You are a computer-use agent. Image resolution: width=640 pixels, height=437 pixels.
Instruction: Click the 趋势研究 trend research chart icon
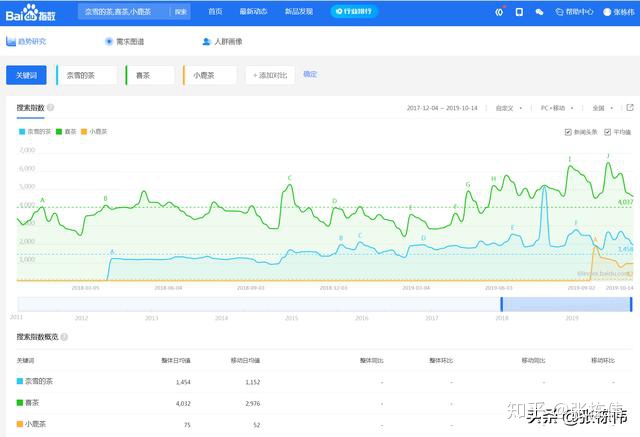point(12,42)
